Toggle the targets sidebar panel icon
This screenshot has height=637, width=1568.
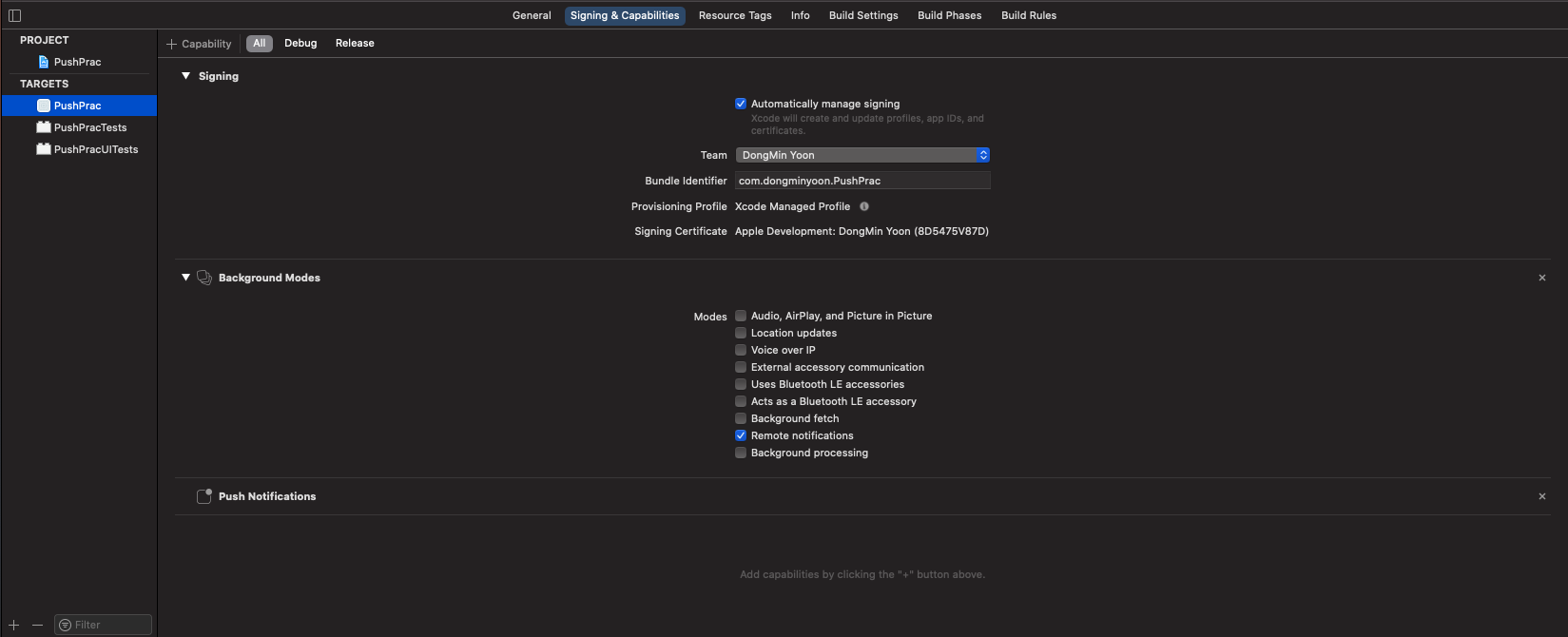click(x=14, y=15)
